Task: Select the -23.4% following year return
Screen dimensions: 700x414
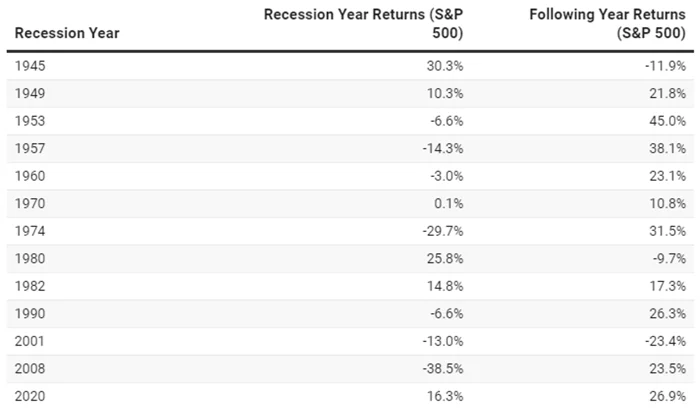Action: coord(666,340)
